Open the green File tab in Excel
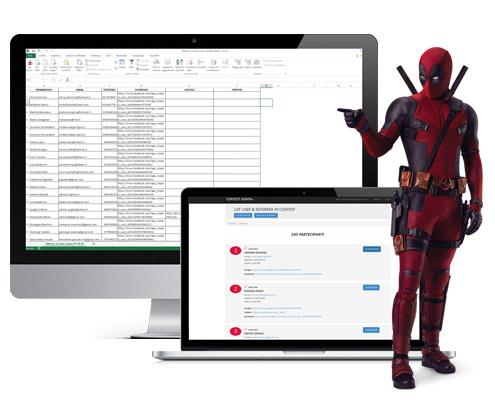Image resolution: width=495 pixels, height=400 pixels. [31, 56]
